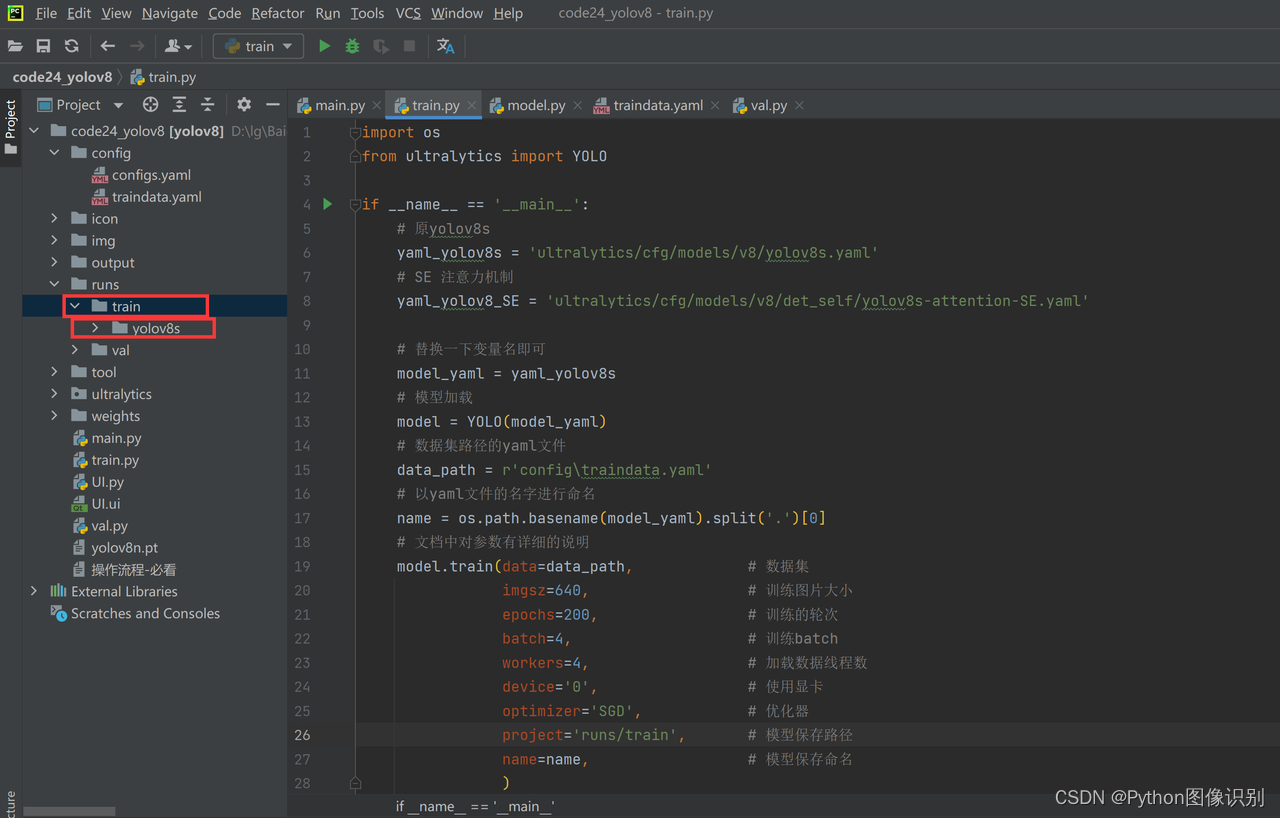Open the Help menu

coord(508,13)
